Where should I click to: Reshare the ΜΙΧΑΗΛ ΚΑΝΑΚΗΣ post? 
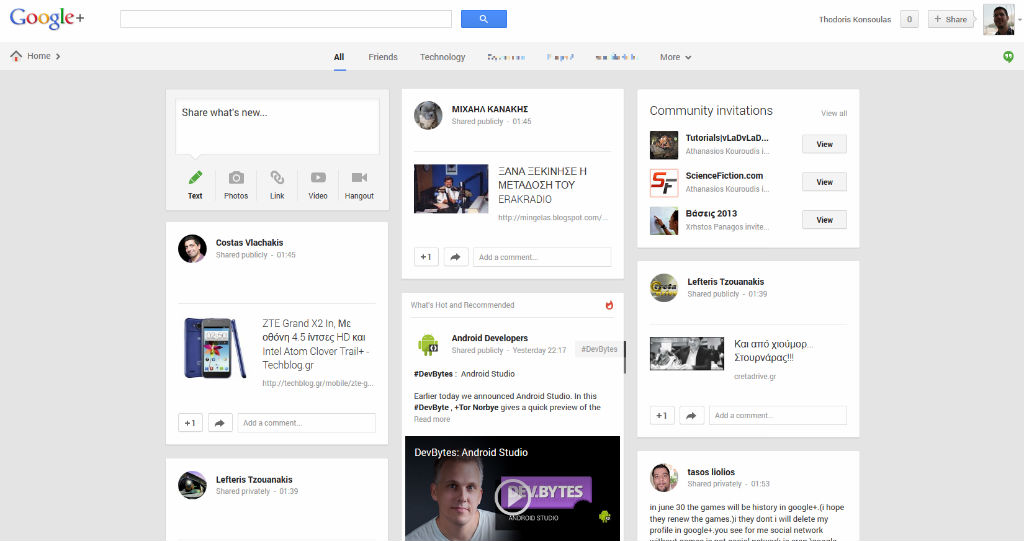tap(456, 257)
